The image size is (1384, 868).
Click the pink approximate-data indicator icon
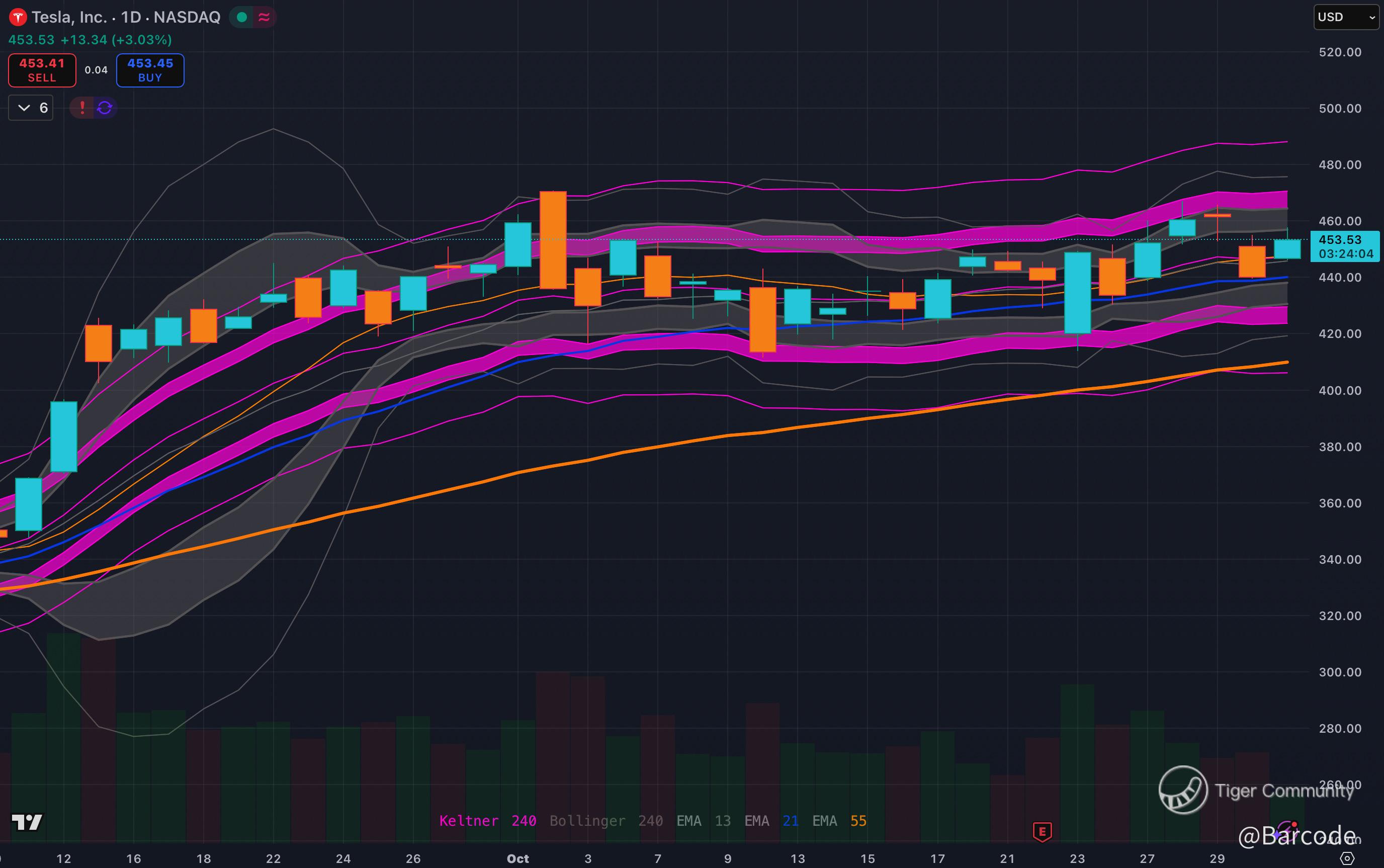click(264, 17)
